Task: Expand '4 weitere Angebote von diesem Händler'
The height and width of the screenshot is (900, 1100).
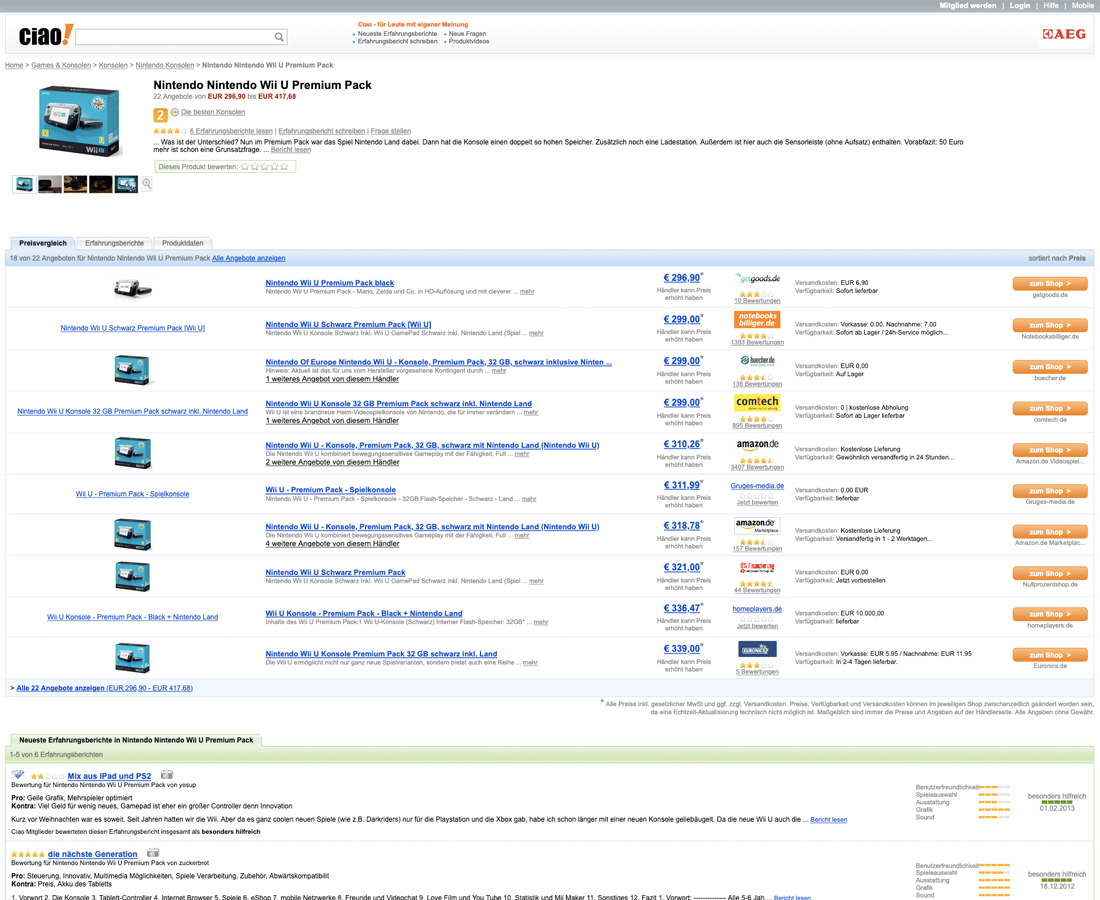Action: coord(332,544)
